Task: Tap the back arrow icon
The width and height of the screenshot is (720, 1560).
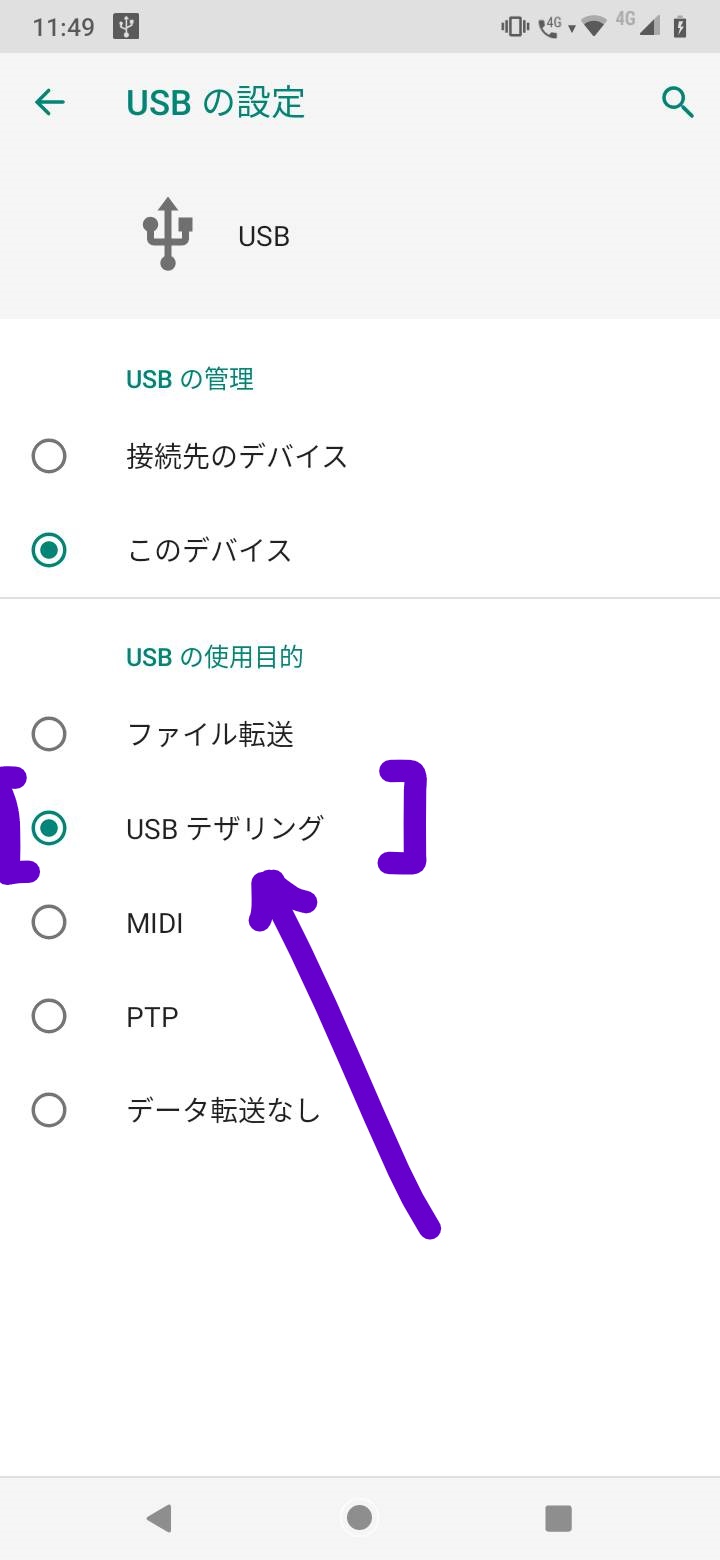Action: 49,102
